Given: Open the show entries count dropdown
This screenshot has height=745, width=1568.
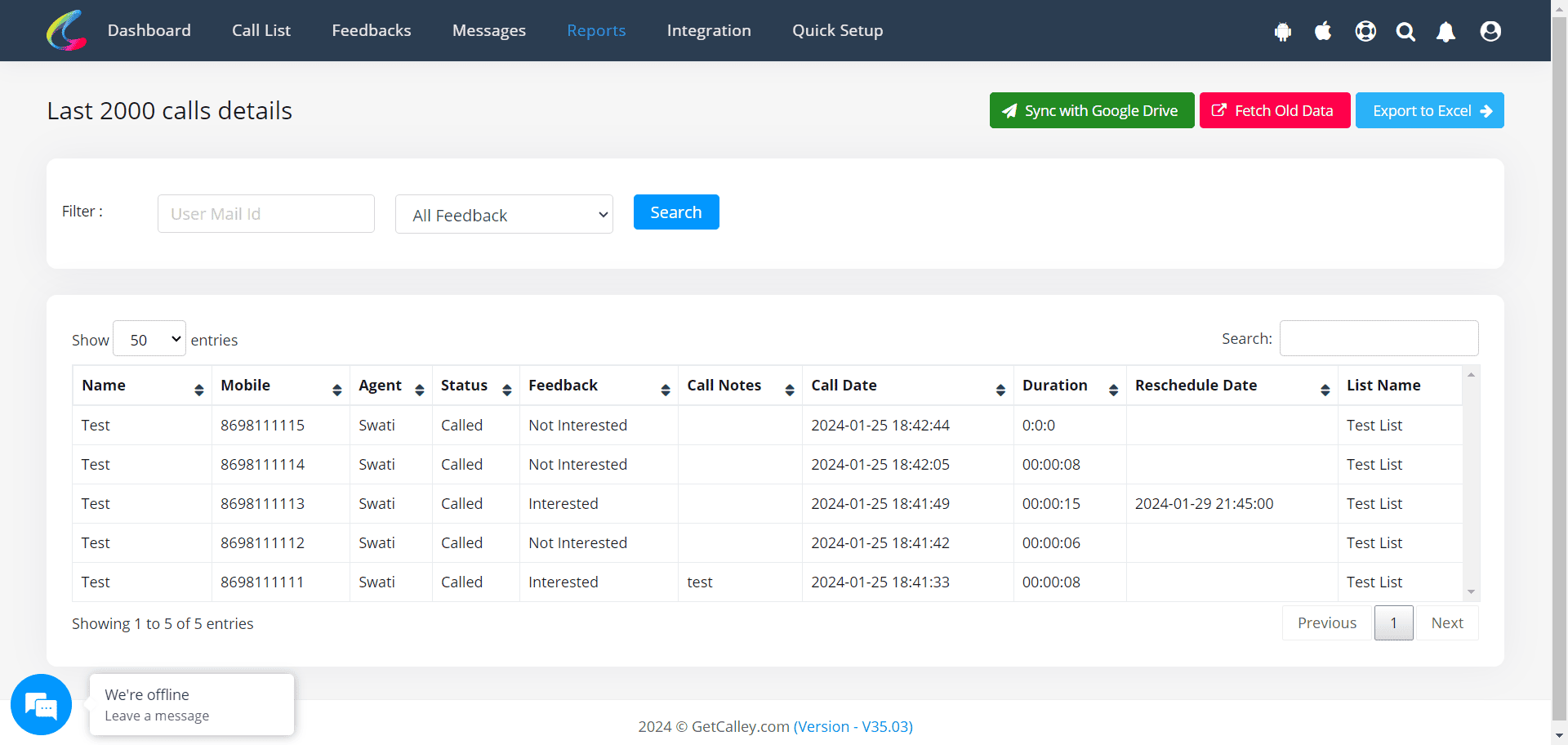Looking at the screenshot, I should (149, 339).
